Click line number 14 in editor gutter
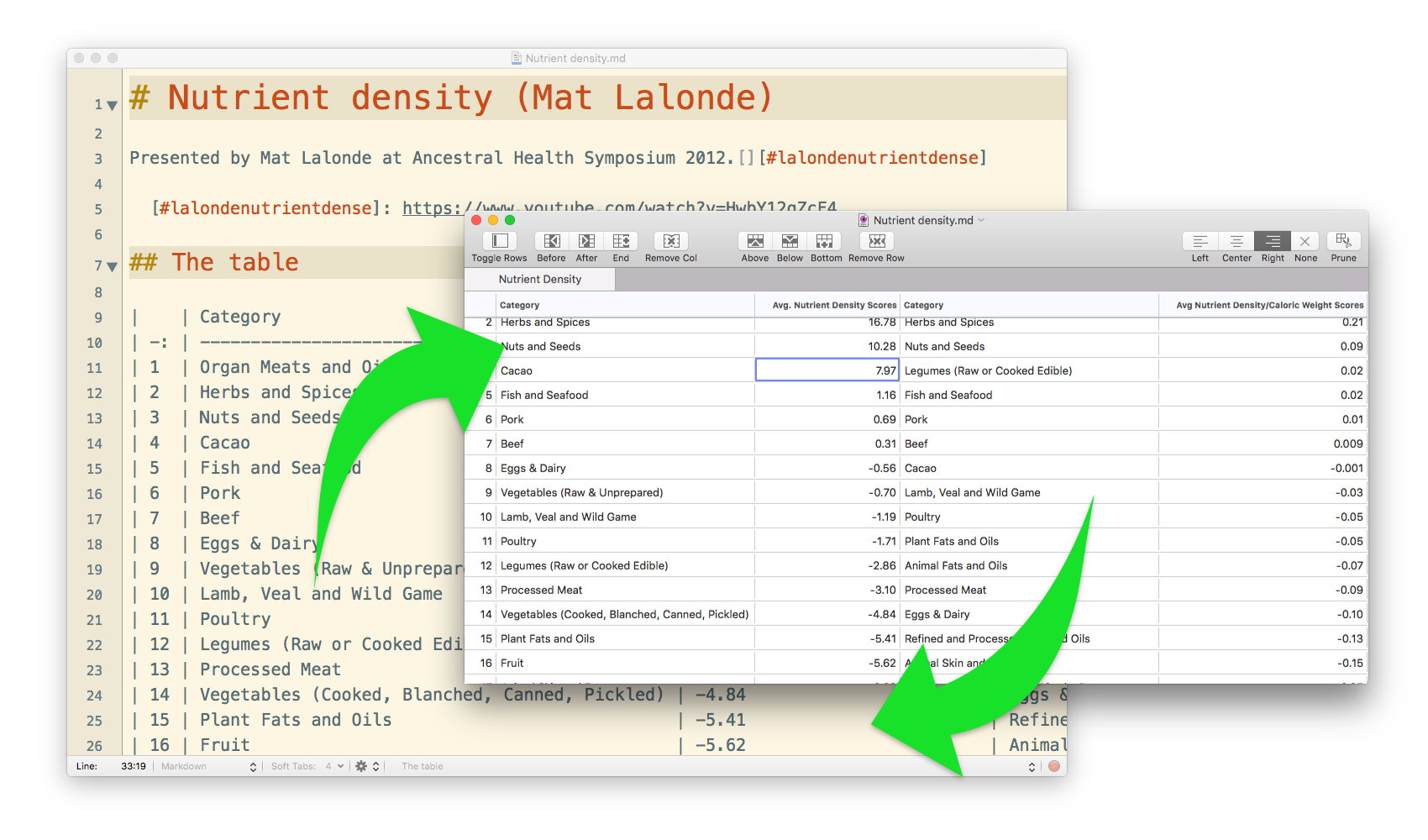The height and width of the screenshot is (840, 1428). 94,444
